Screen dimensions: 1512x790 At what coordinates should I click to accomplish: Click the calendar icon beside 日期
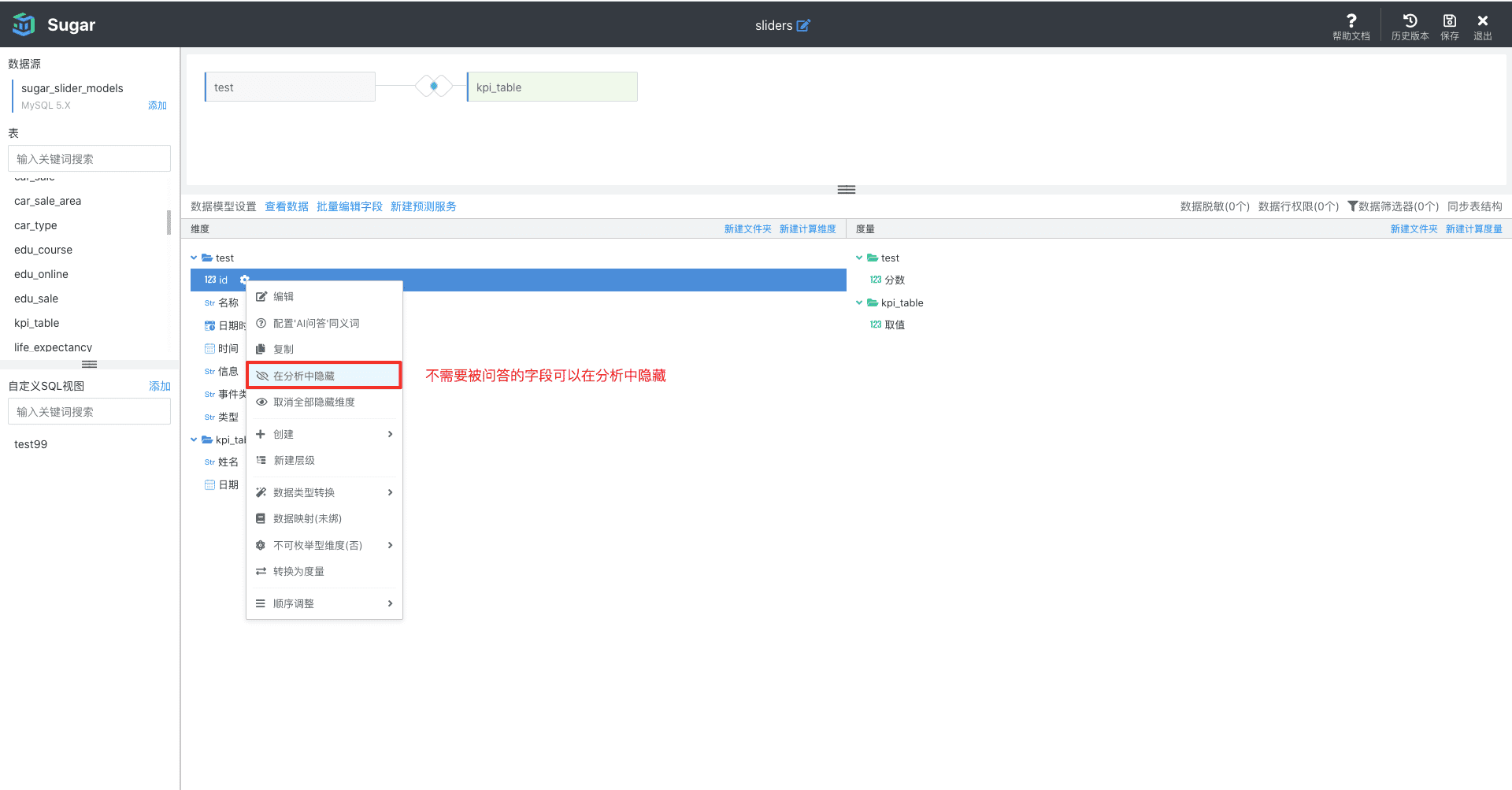pos(209,484)
